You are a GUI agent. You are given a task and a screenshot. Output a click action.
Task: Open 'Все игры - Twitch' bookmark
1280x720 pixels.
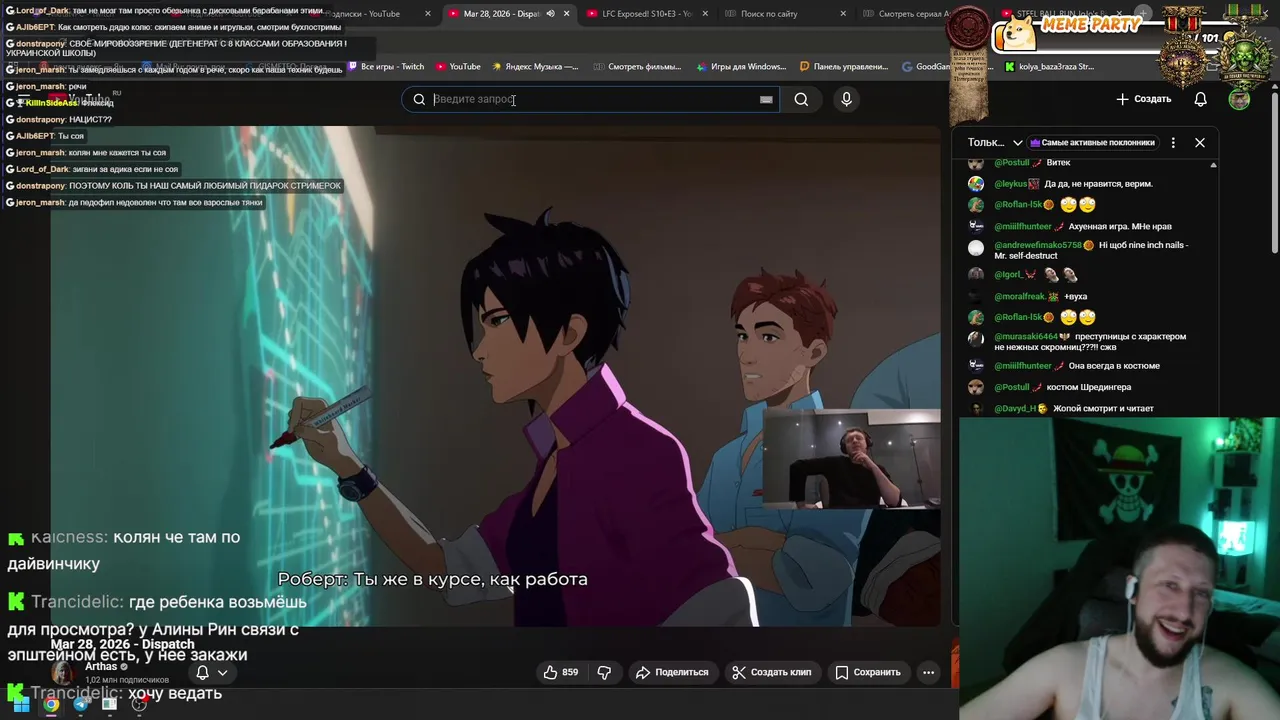386,67
